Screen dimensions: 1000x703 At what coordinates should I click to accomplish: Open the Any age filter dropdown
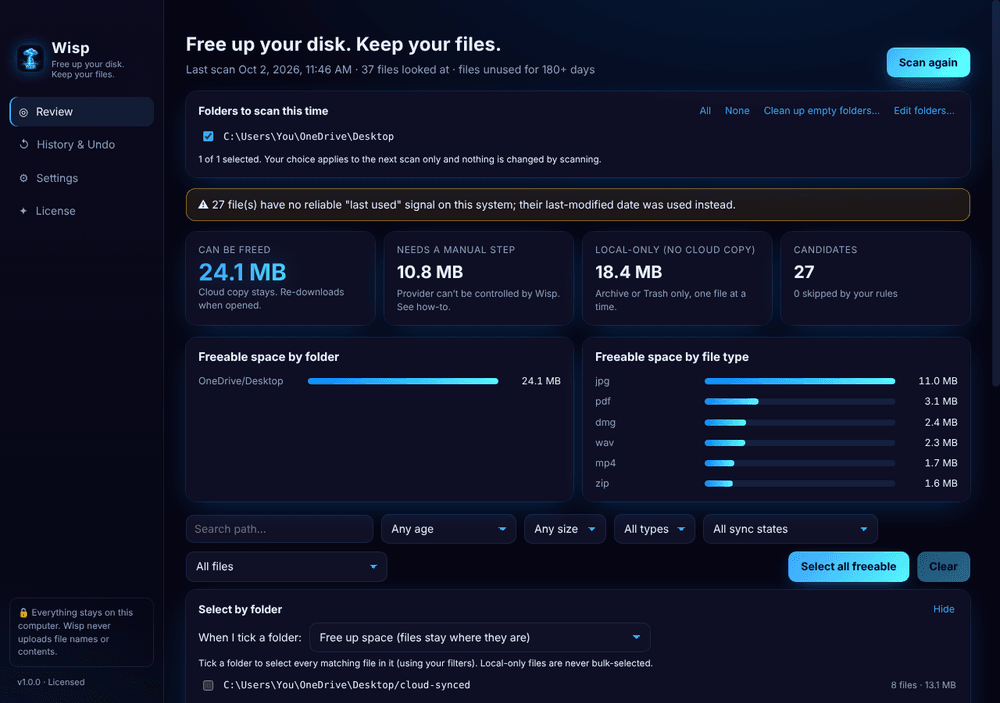448,529
